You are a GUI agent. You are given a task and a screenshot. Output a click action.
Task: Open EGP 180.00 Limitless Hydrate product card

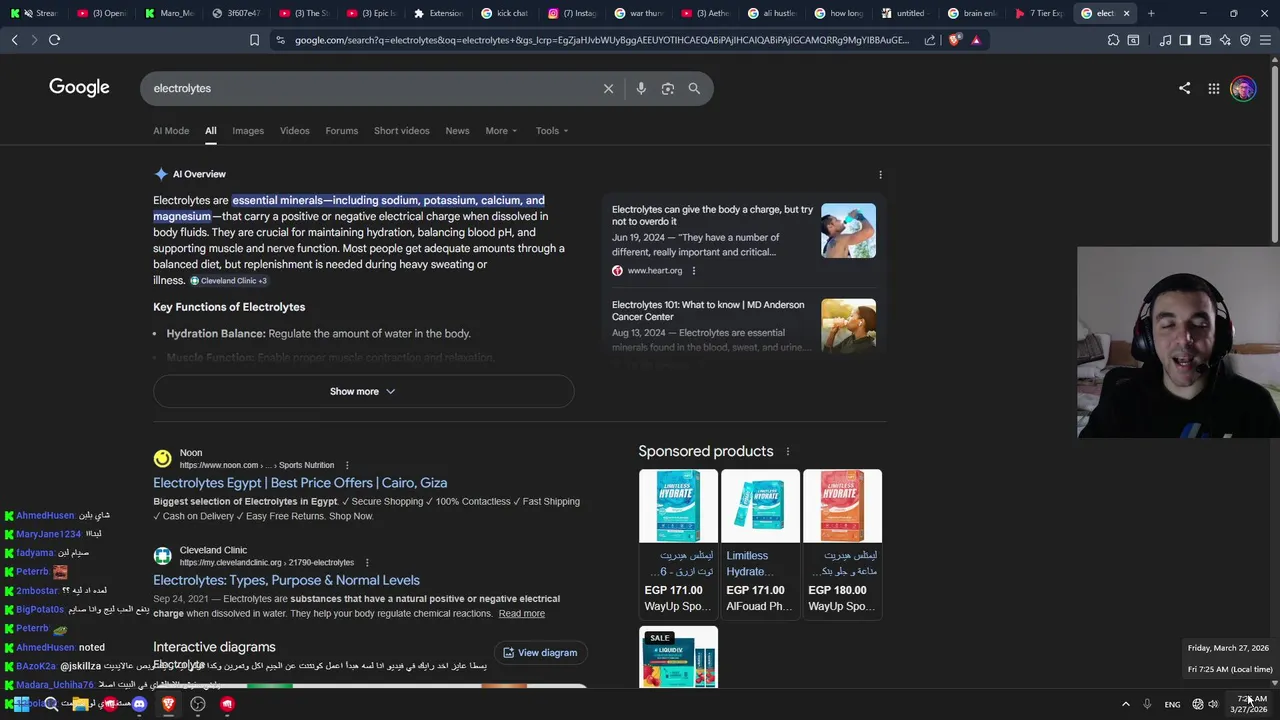842,543
